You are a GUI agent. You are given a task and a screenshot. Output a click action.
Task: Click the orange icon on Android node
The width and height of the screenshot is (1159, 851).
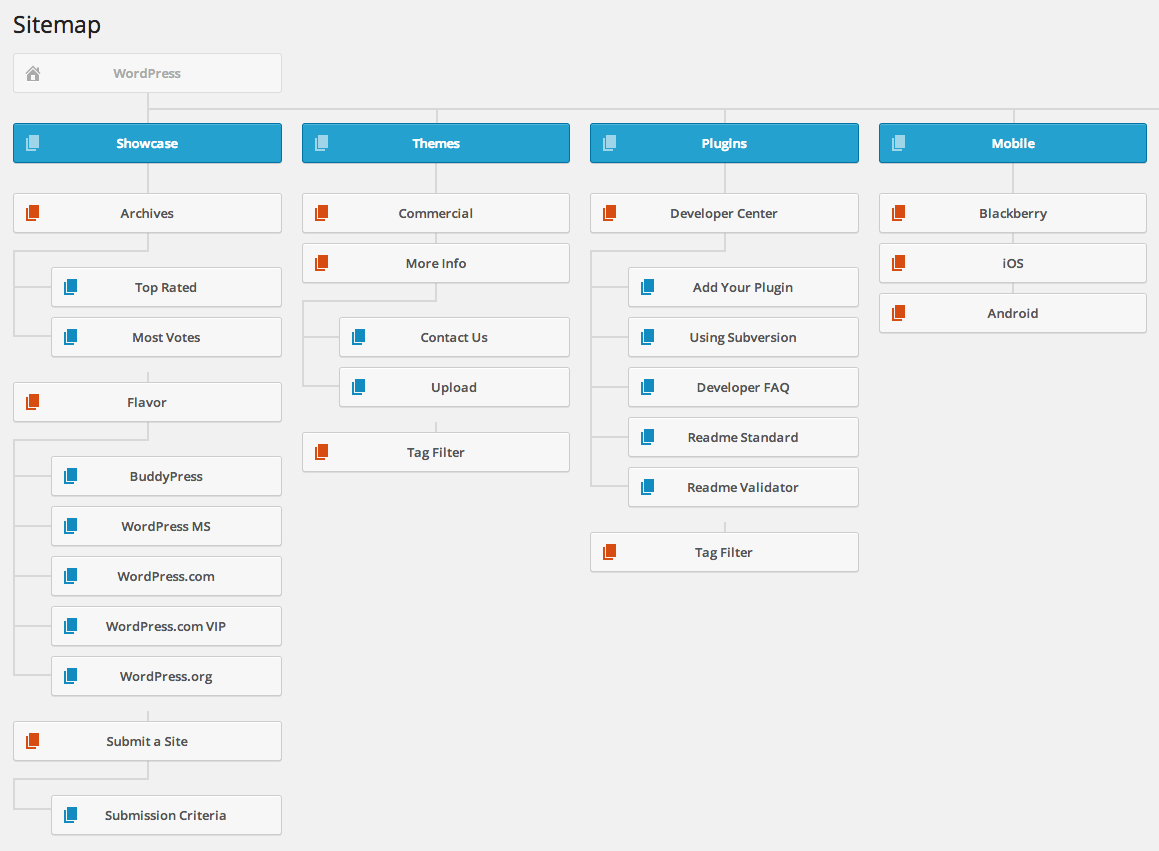click(x=899, y=313)
